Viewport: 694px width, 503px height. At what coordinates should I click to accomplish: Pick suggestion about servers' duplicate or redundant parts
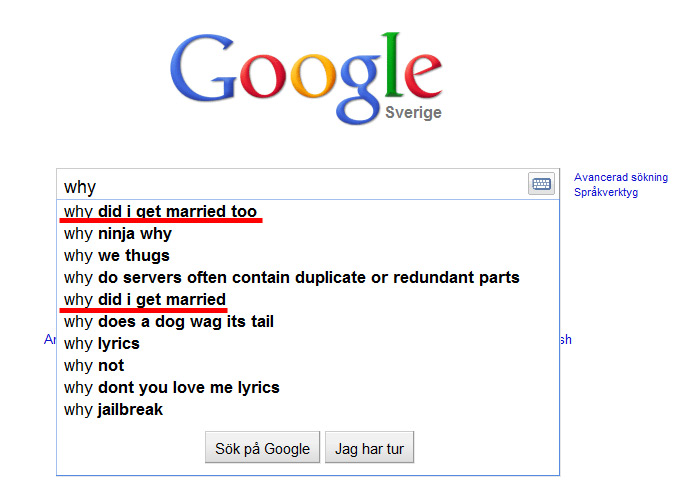[292, 278]
